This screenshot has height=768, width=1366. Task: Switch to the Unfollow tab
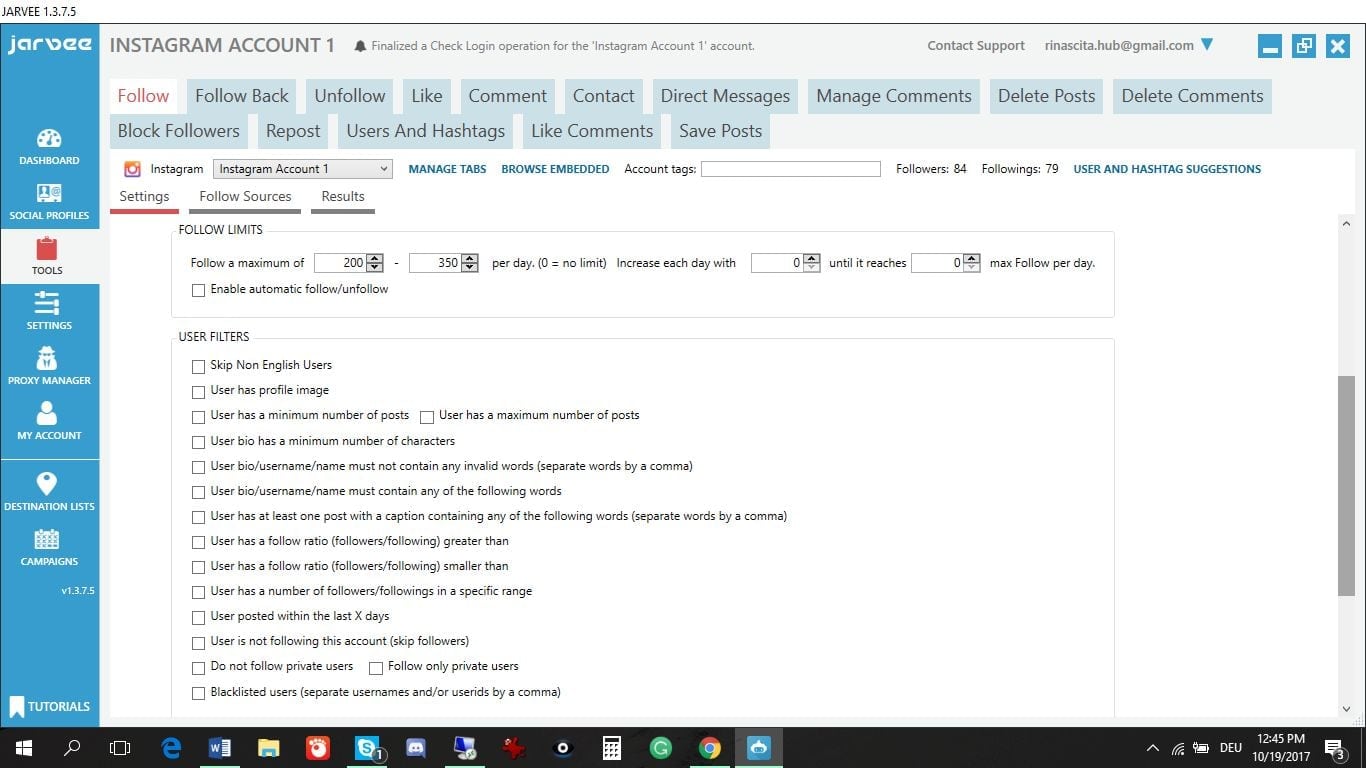pos(349,96)
